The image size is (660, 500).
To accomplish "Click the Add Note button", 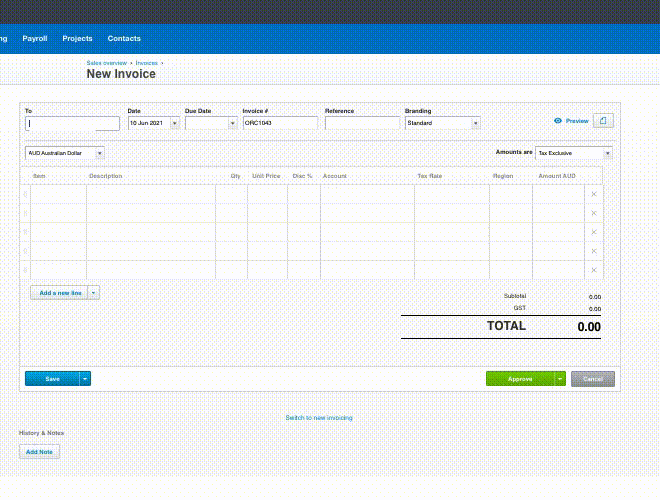I will [x=40, y=452].
